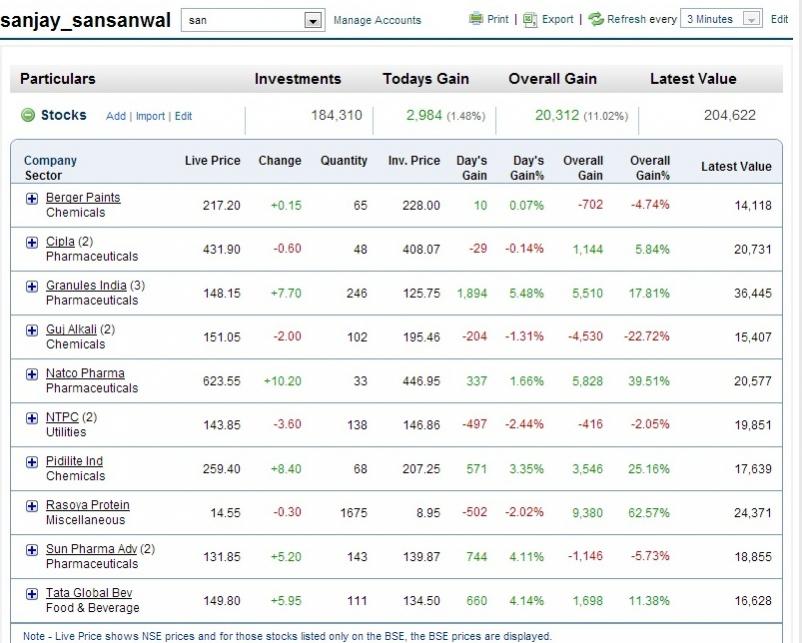Open the refresh interval '3 Minutes' dropdown
The image size is (802, 643).
pyautogui.click(x=751, y=19)
